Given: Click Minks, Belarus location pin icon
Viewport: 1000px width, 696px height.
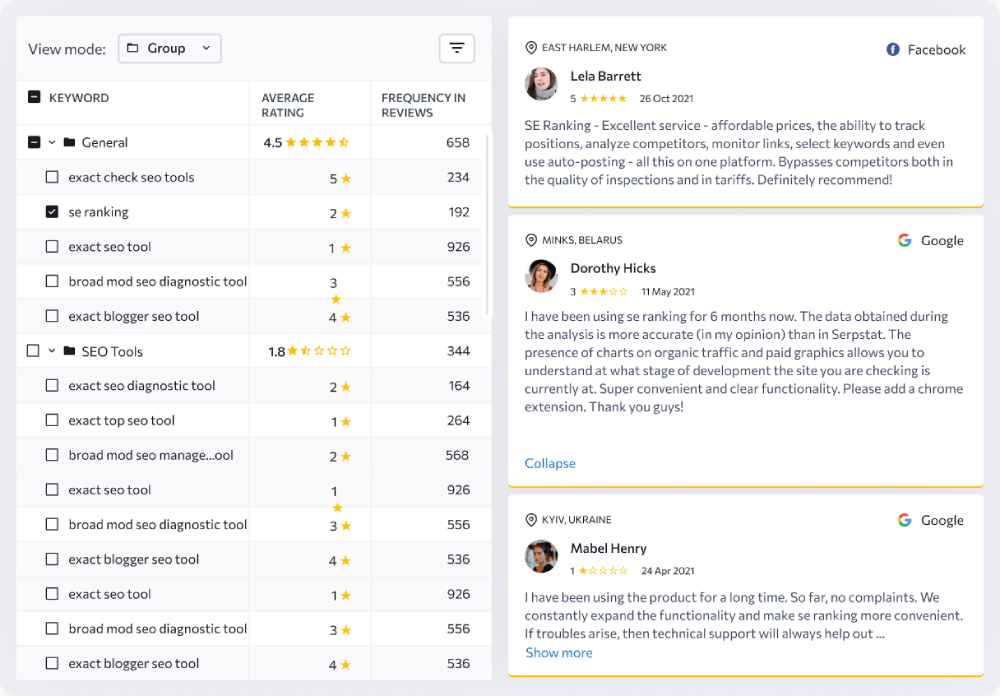Looking at the screenshot, I should (531, 241).
